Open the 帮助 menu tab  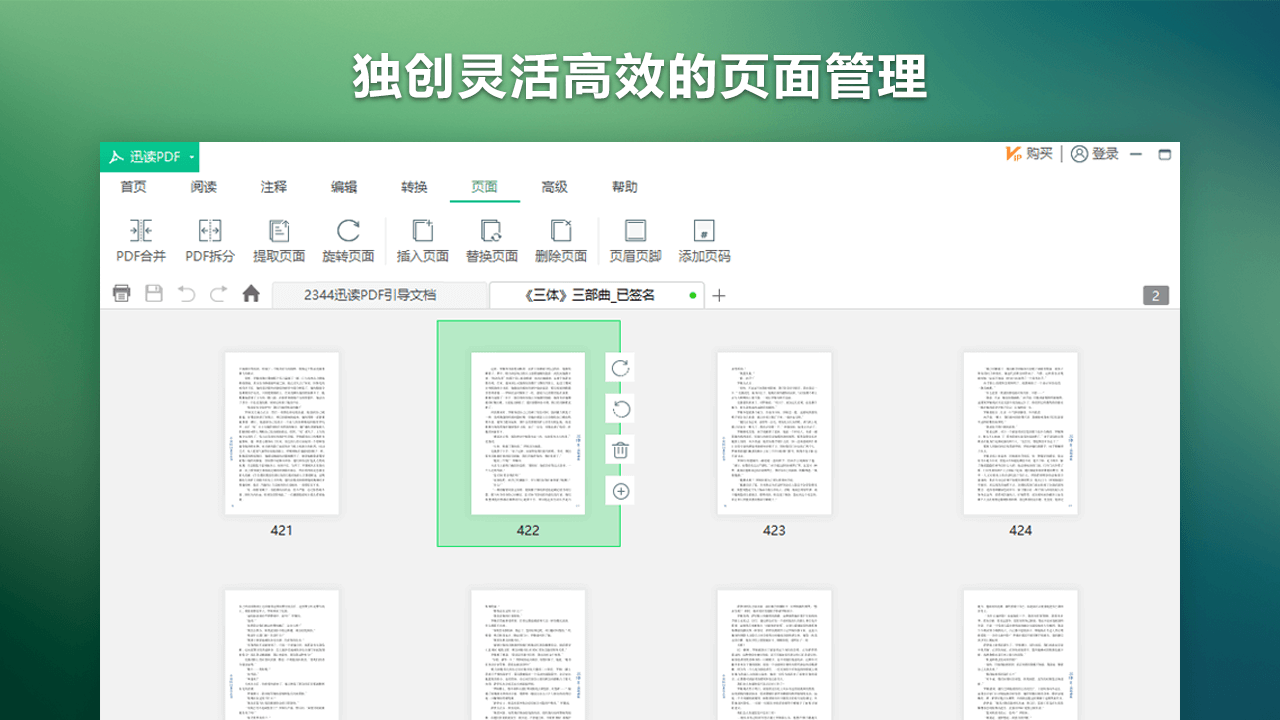624,187
